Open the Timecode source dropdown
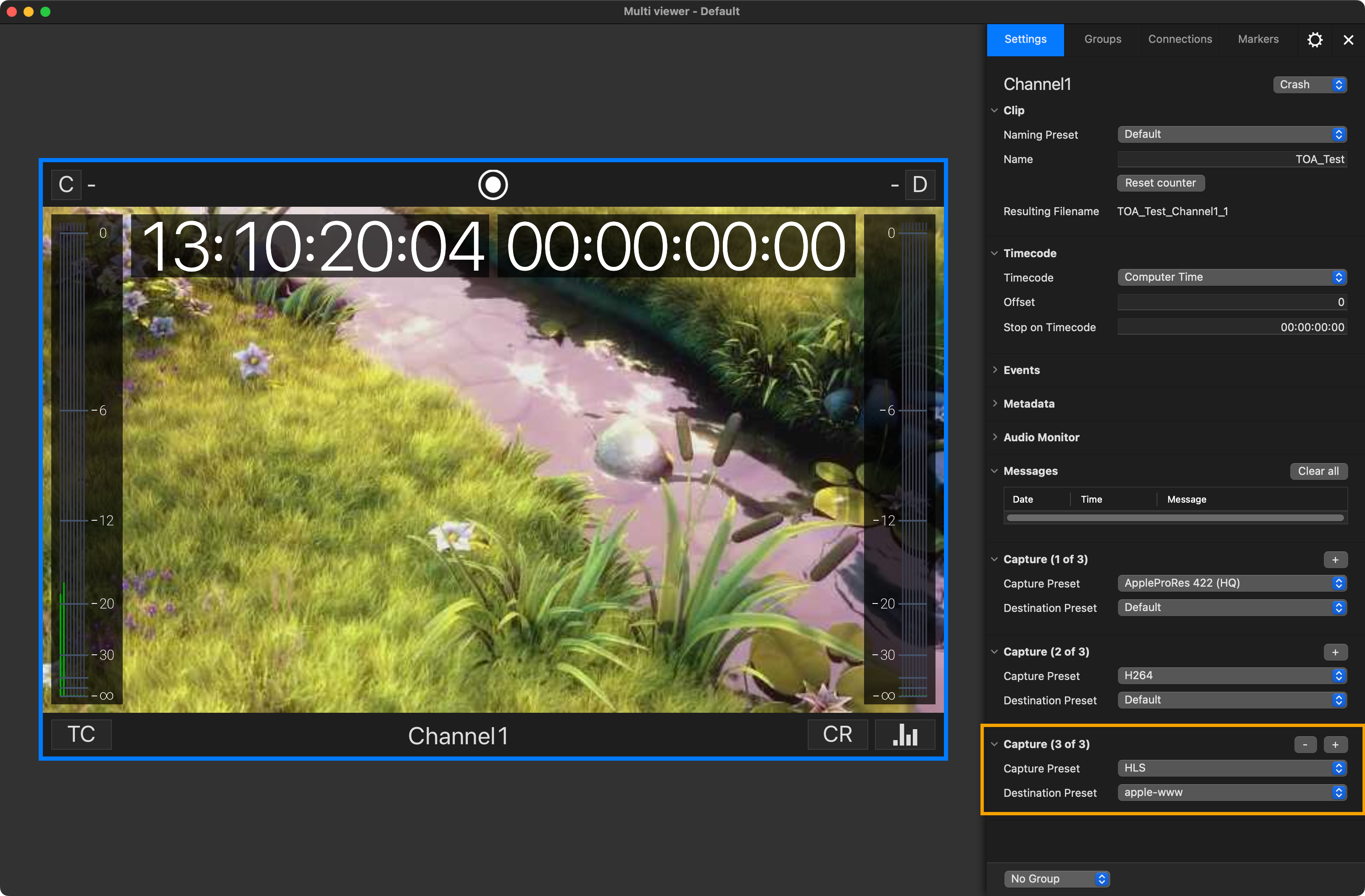The height and width of the screenshot is (896, 1365). (x=1232, y=277)
